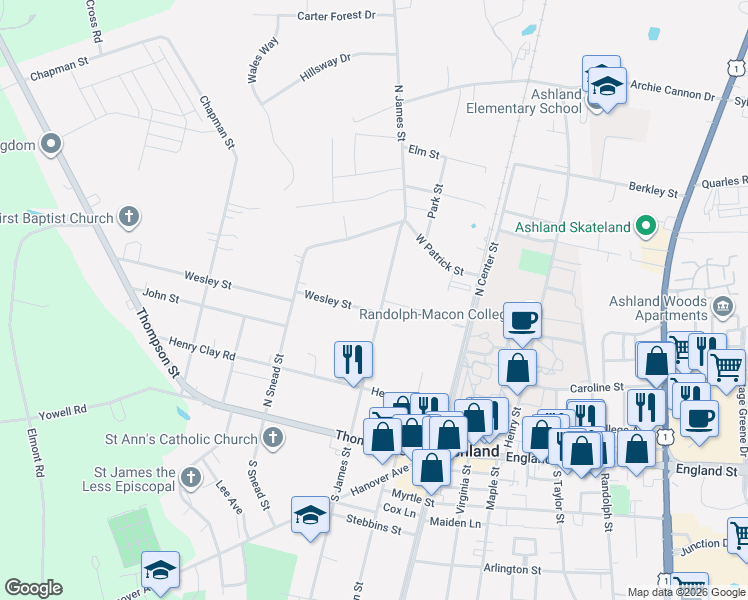Open the coffee marker beside the England St Route 1 shield
This screenshot has width=748, height=600.
point(699,420)
